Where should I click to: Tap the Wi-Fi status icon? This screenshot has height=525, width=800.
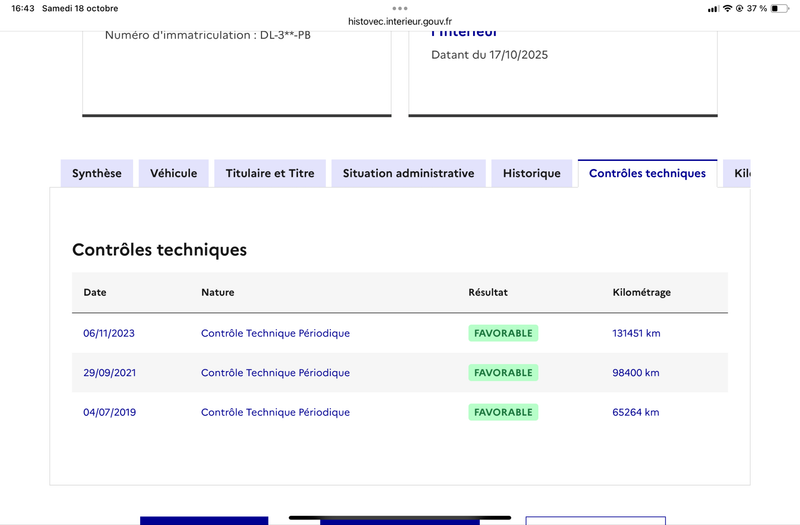pyautogui.click(x=727, y=8)
